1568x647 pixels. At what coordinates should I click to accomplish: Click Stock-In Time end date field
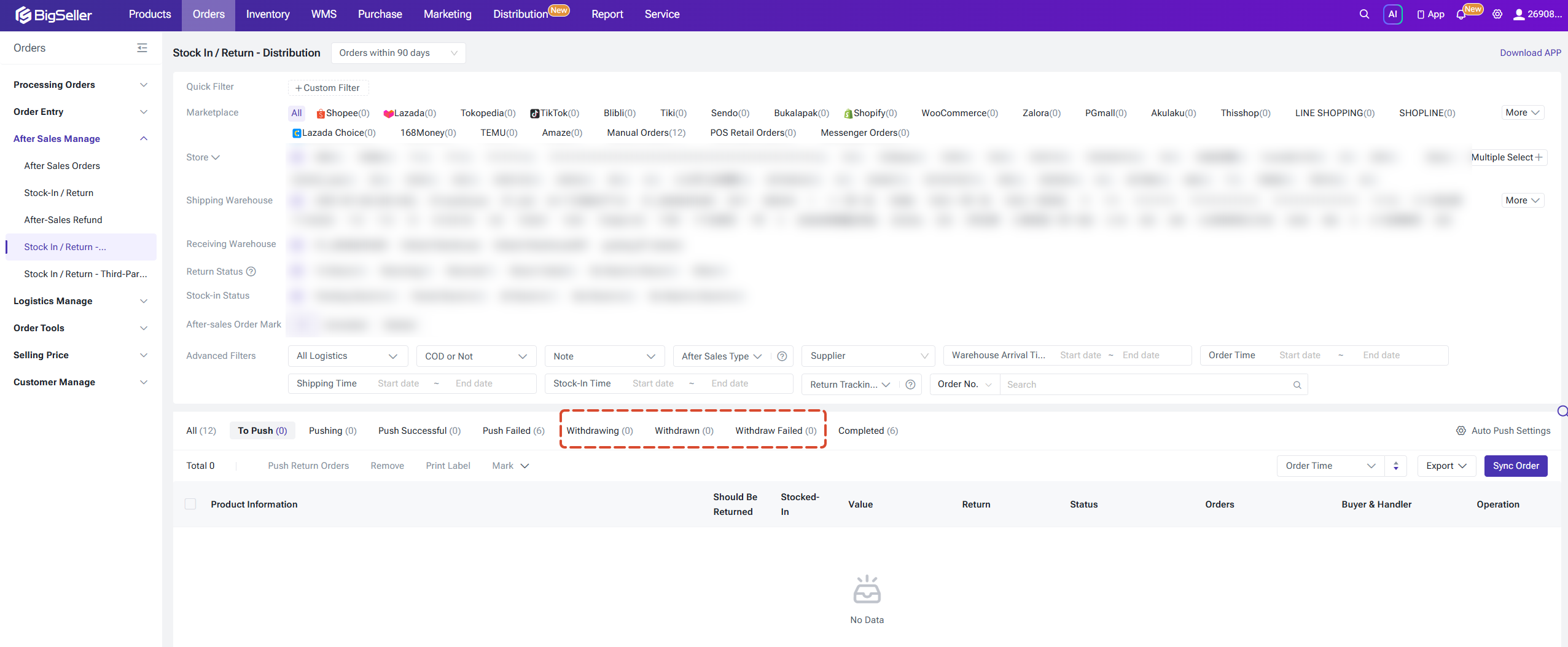pos(730,383)
